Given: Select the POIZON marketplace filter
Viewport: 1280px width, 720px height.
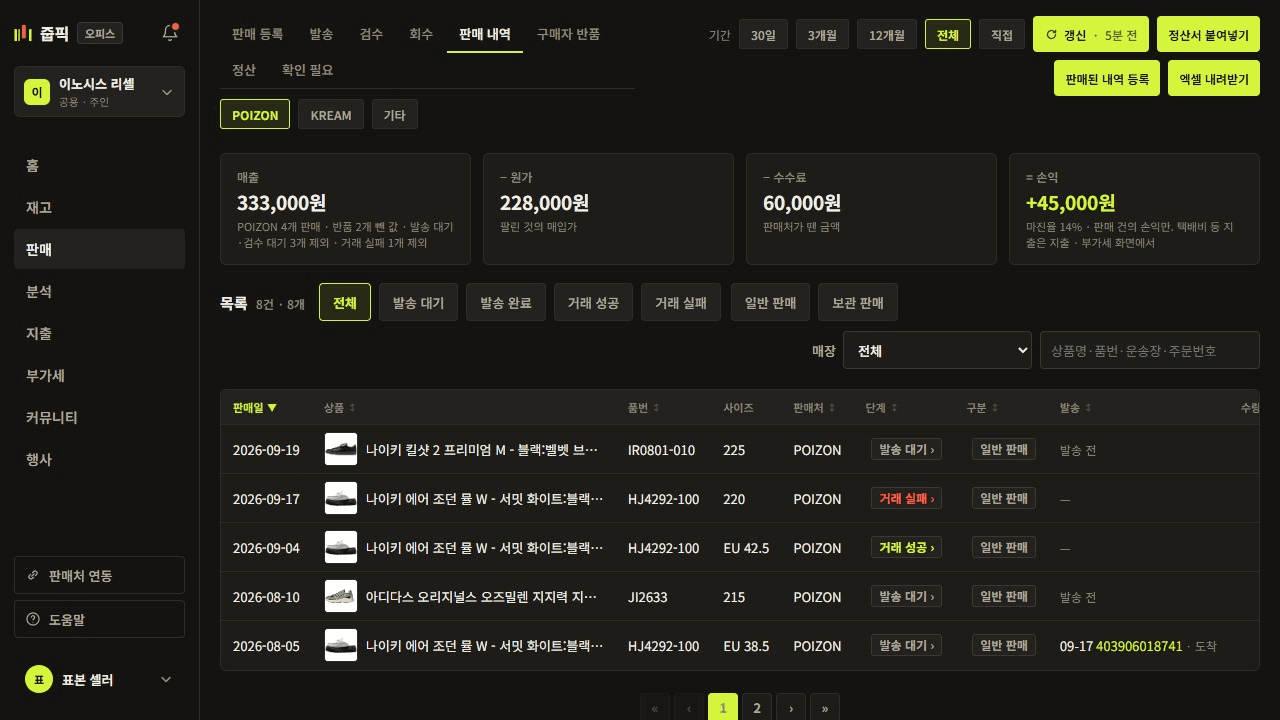Looking at the screenshot, I should (x=255, y=114).
